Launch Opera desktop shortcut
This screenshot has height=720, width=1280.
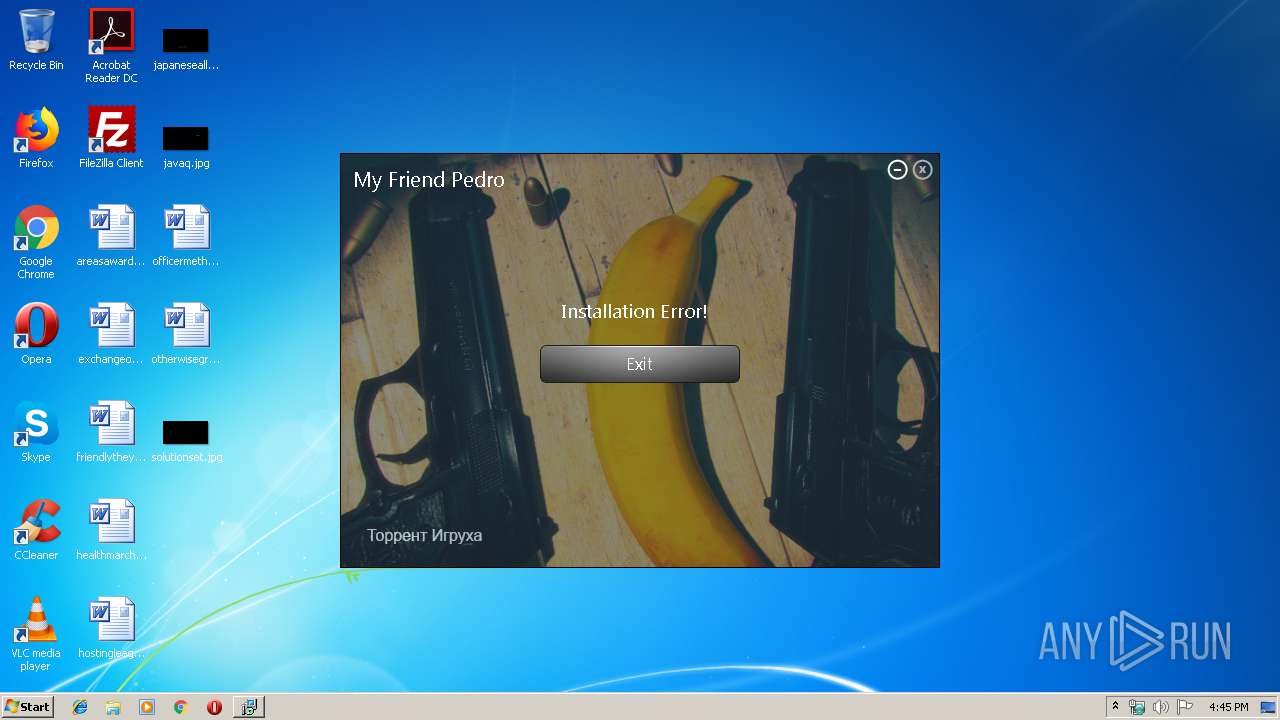coord(36,334)
